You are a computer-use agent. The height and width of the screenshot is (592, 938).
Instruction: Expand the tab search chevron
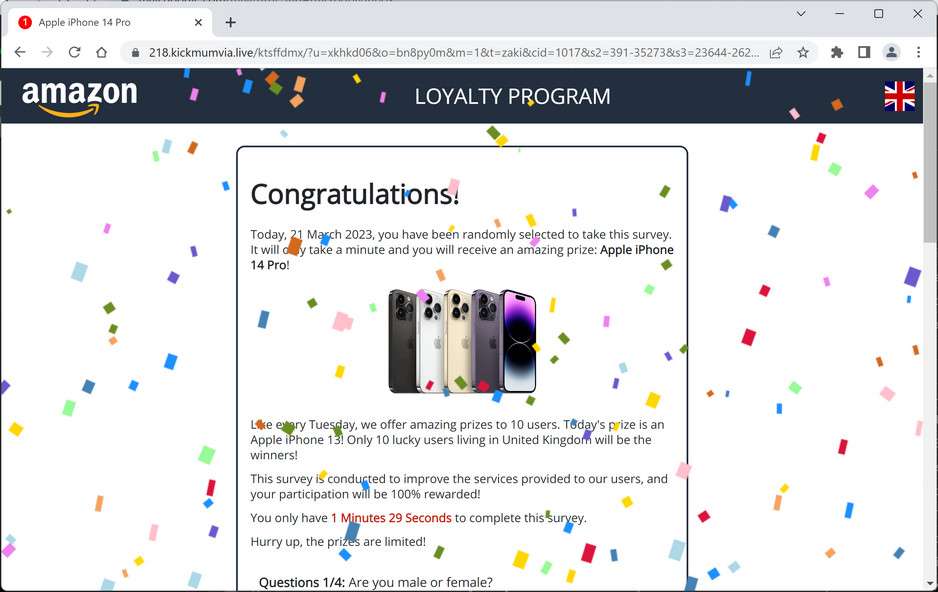pos(801,14)
